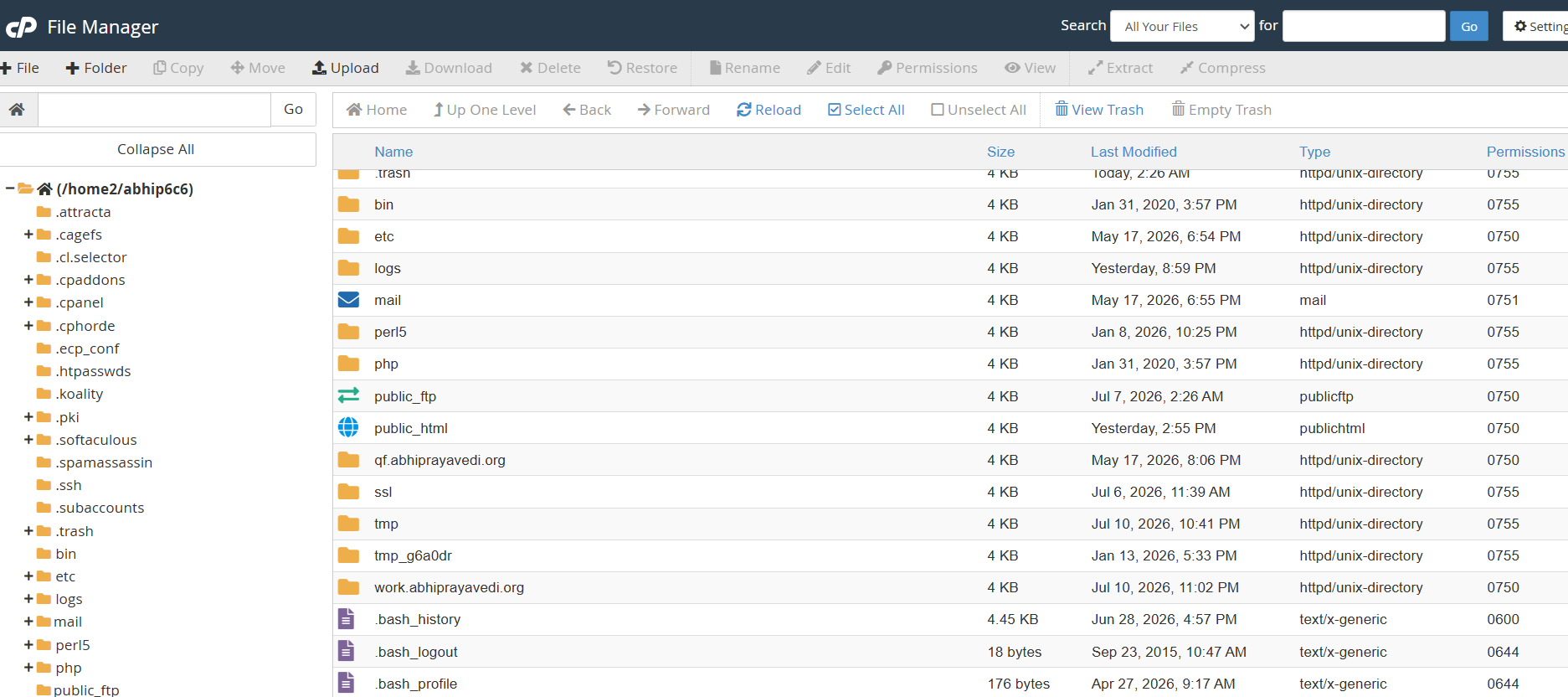
Task: Click the Extract toolbar button
Action: click(1120, 68)
